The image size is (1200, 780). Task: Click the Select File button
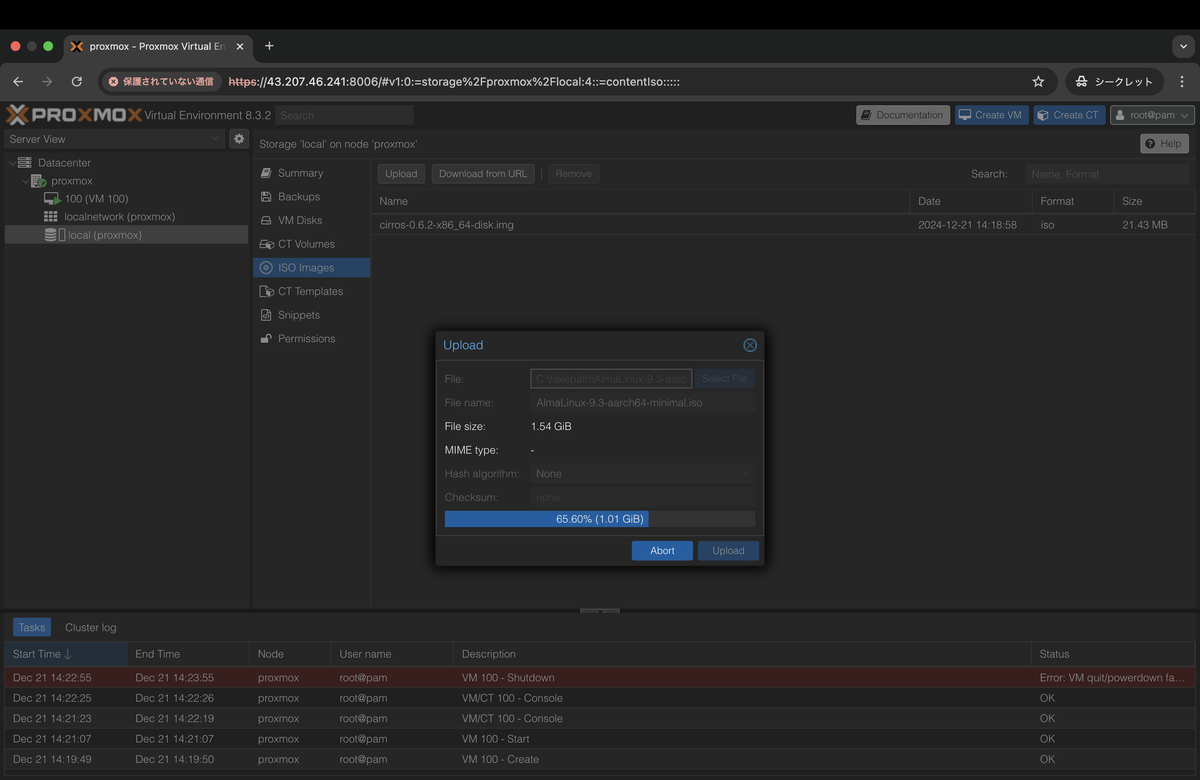pos(725,379)
